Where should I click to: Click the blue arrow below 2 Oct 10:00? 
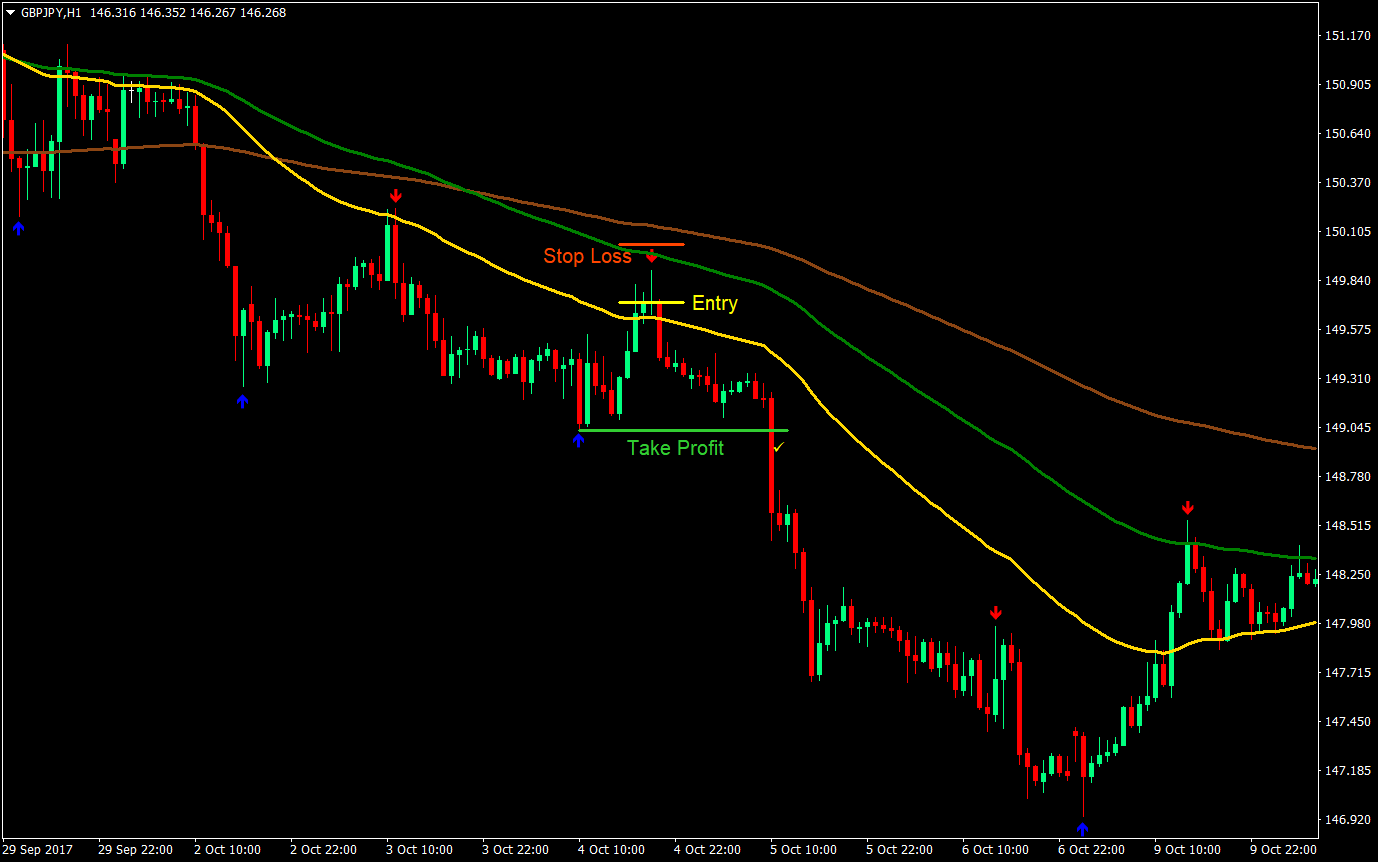[241, 400]
